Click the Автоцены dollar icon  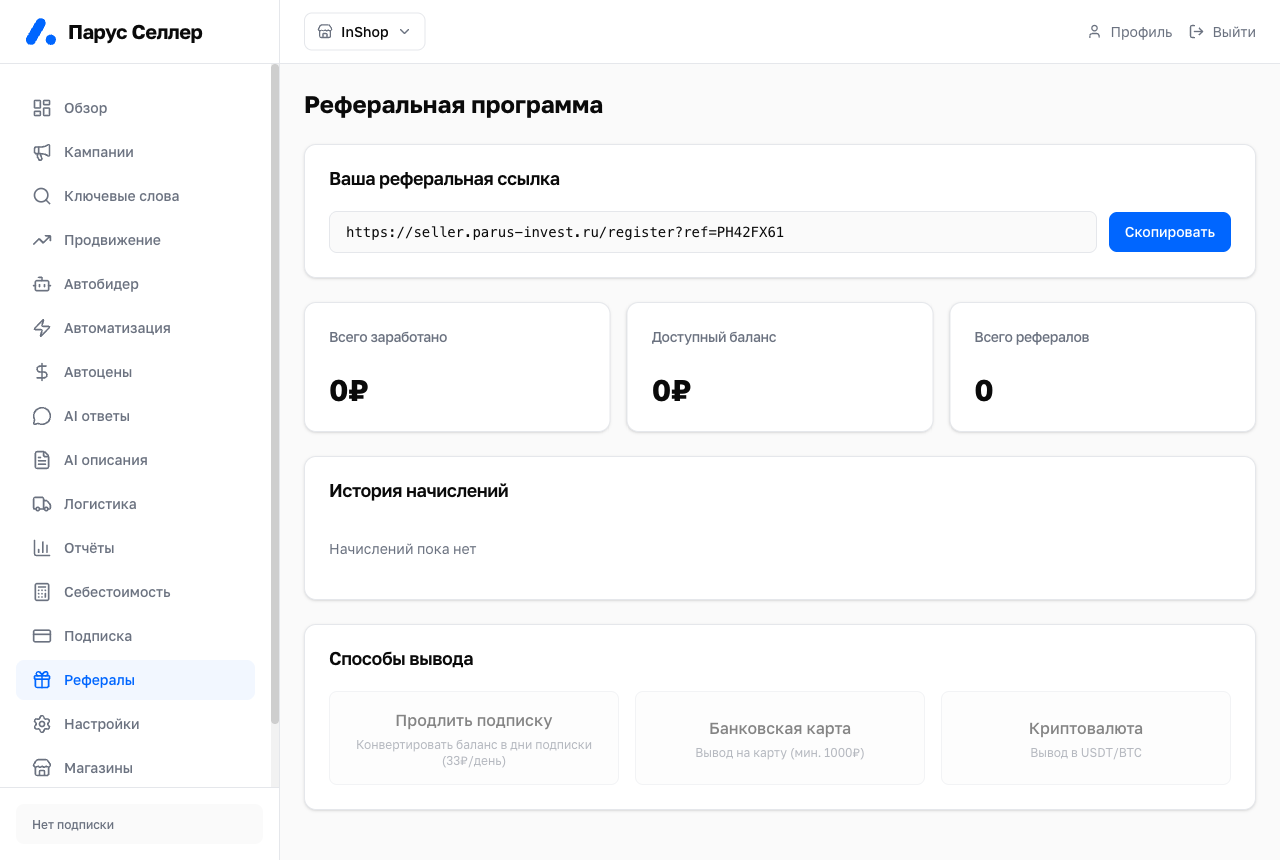coord(42,372)
